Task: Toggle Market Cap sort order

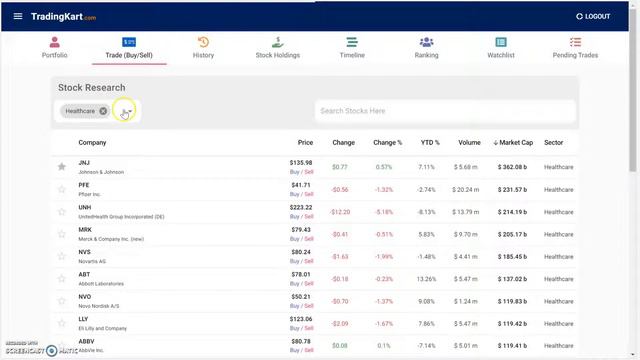Action: pyautogui.click(x=513, y=142)
